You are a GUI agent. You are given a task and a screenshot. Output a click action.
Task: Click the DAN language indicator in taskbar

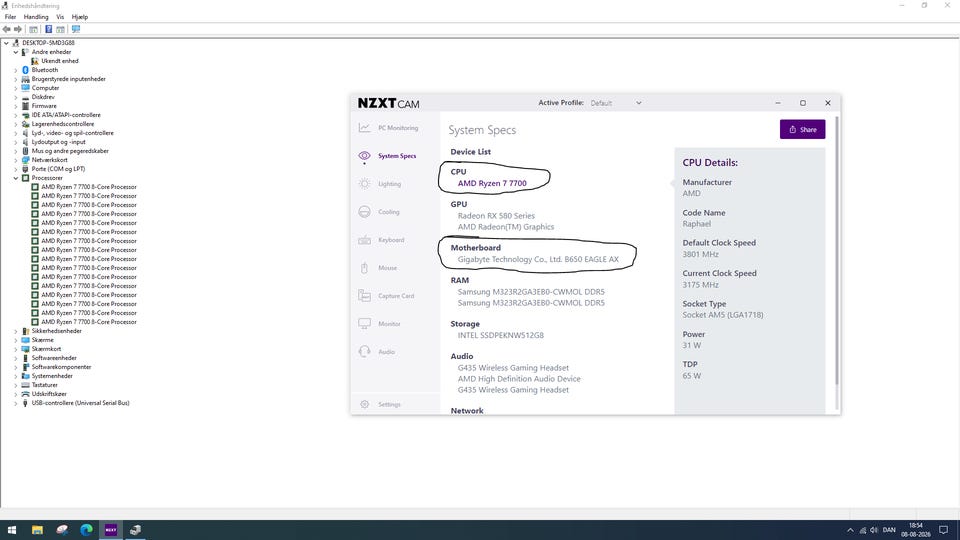889,530
